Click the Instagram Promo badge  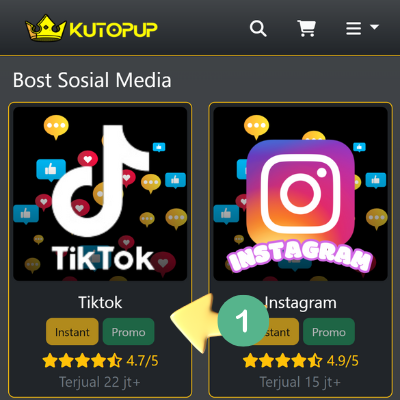329,332
